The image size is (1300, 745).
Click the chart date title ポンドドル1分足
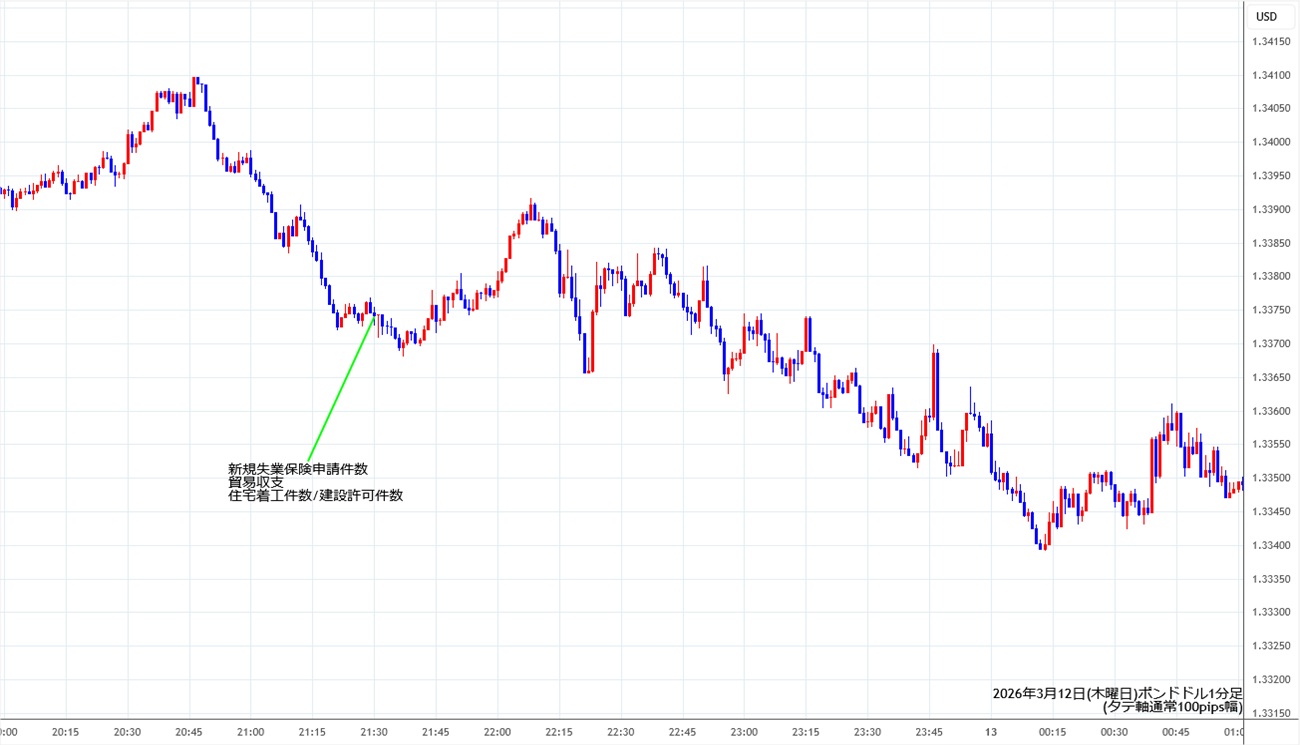point(1116,693)
